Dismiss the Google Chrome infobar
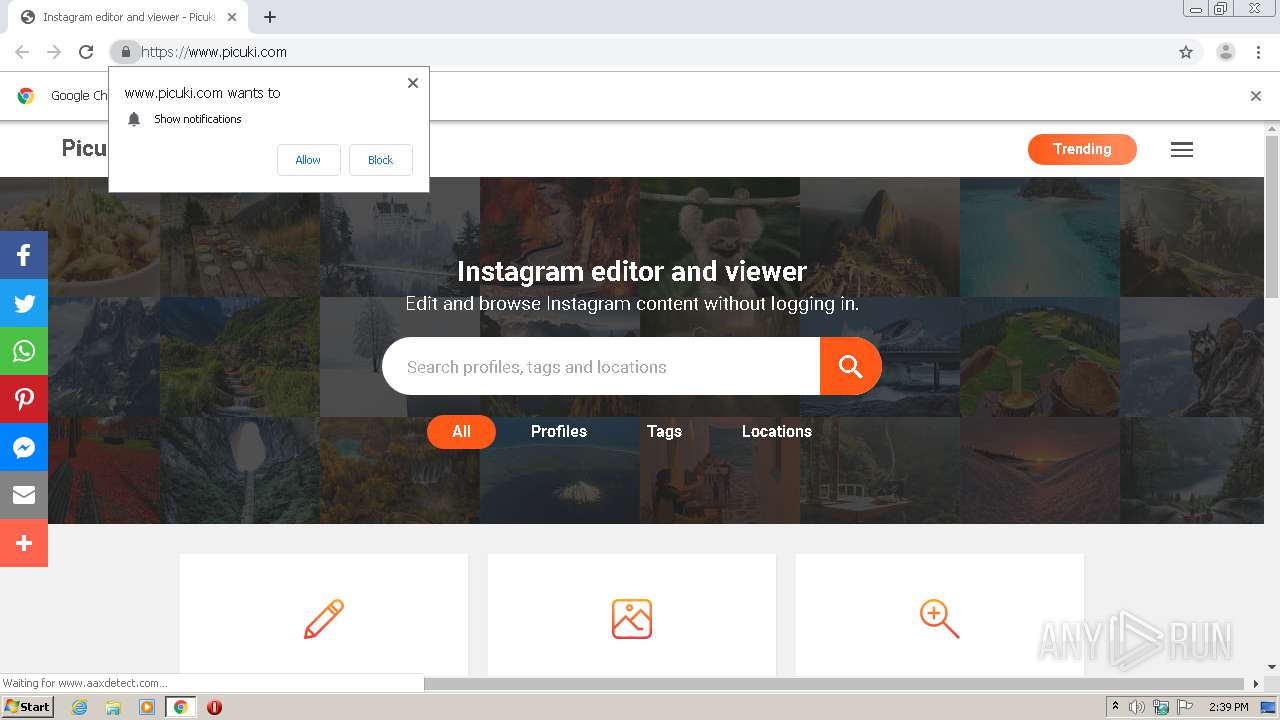 tap(1256, 96)
